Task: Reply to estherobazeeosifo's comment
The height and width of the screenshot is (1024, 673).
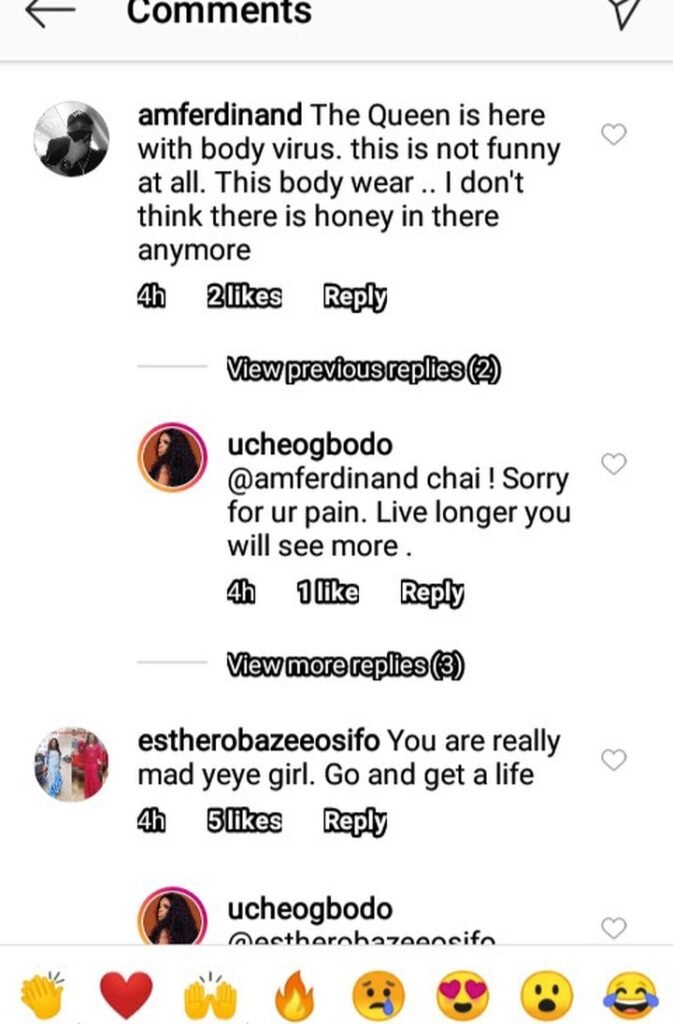Action: pos(355,821)
